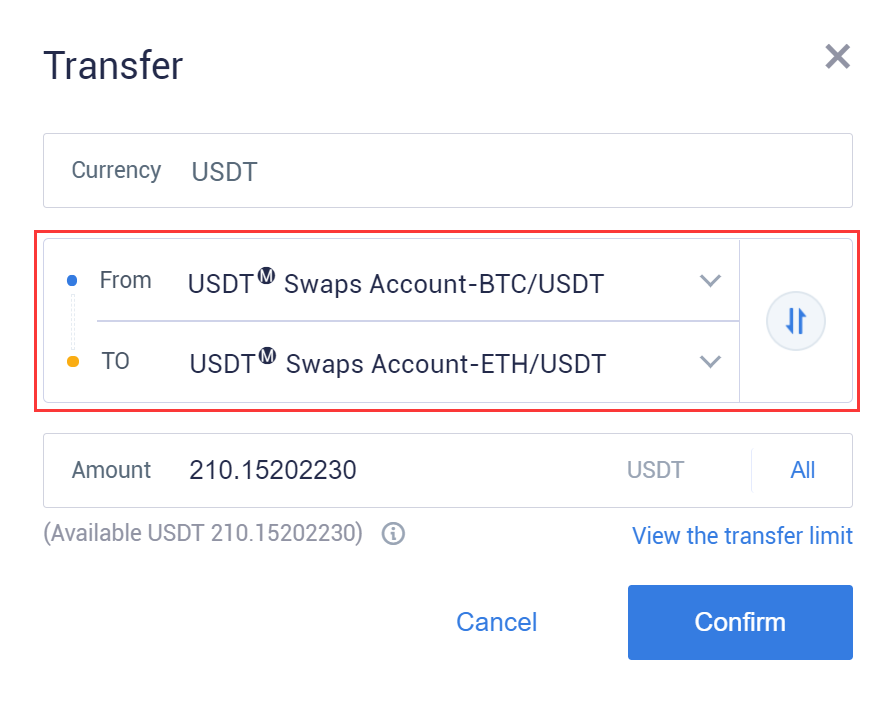Confirm the USDT transfer
The image size is (896, 716).
pyautogui.click(x=740, y=622)
